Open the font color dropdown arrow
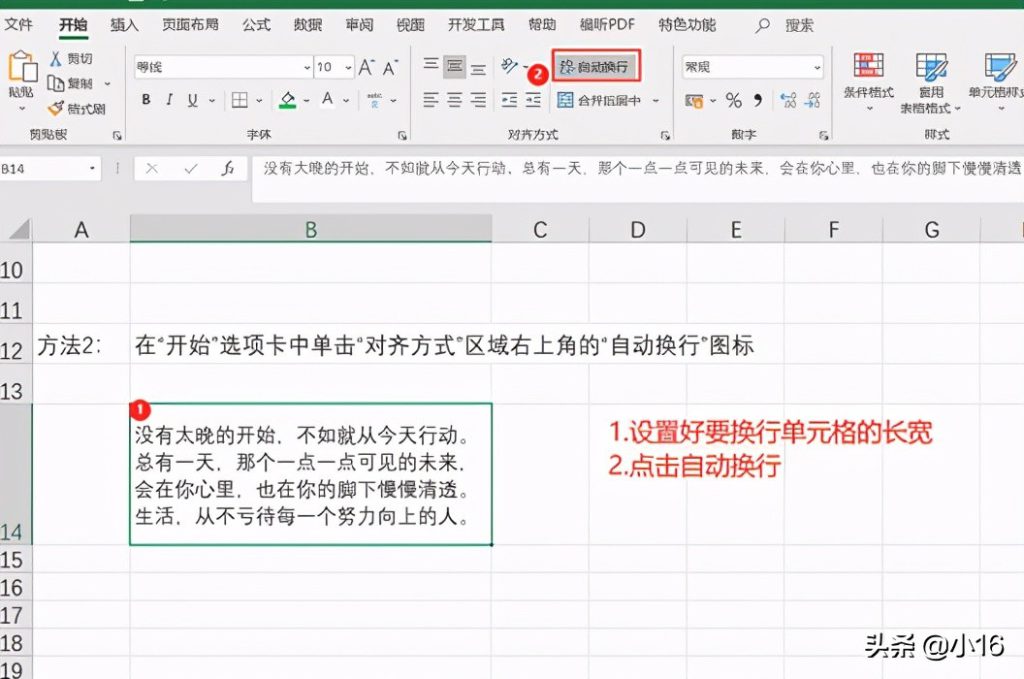This screenshot has height=679, width=1024. [346, 100]
